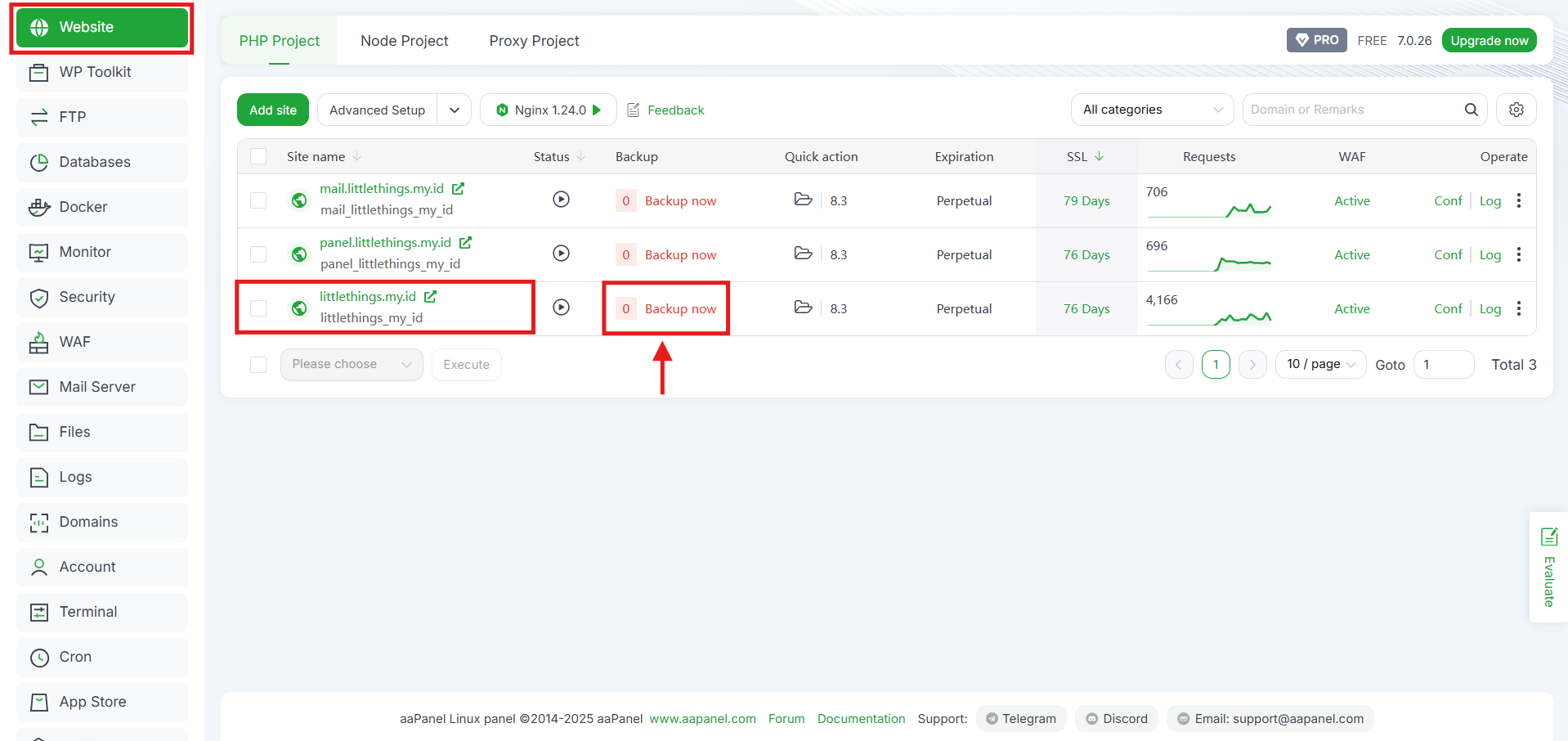Open WP Toolkit in sidebar
This screenshot has height=741, width=1568.
click(x=102, y=72)
